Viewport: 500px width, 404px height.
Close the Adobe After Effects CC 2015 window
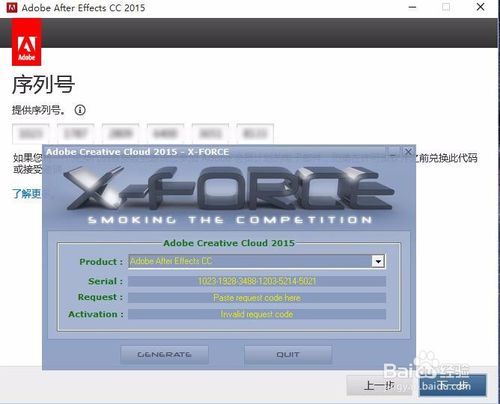(480, 7)
